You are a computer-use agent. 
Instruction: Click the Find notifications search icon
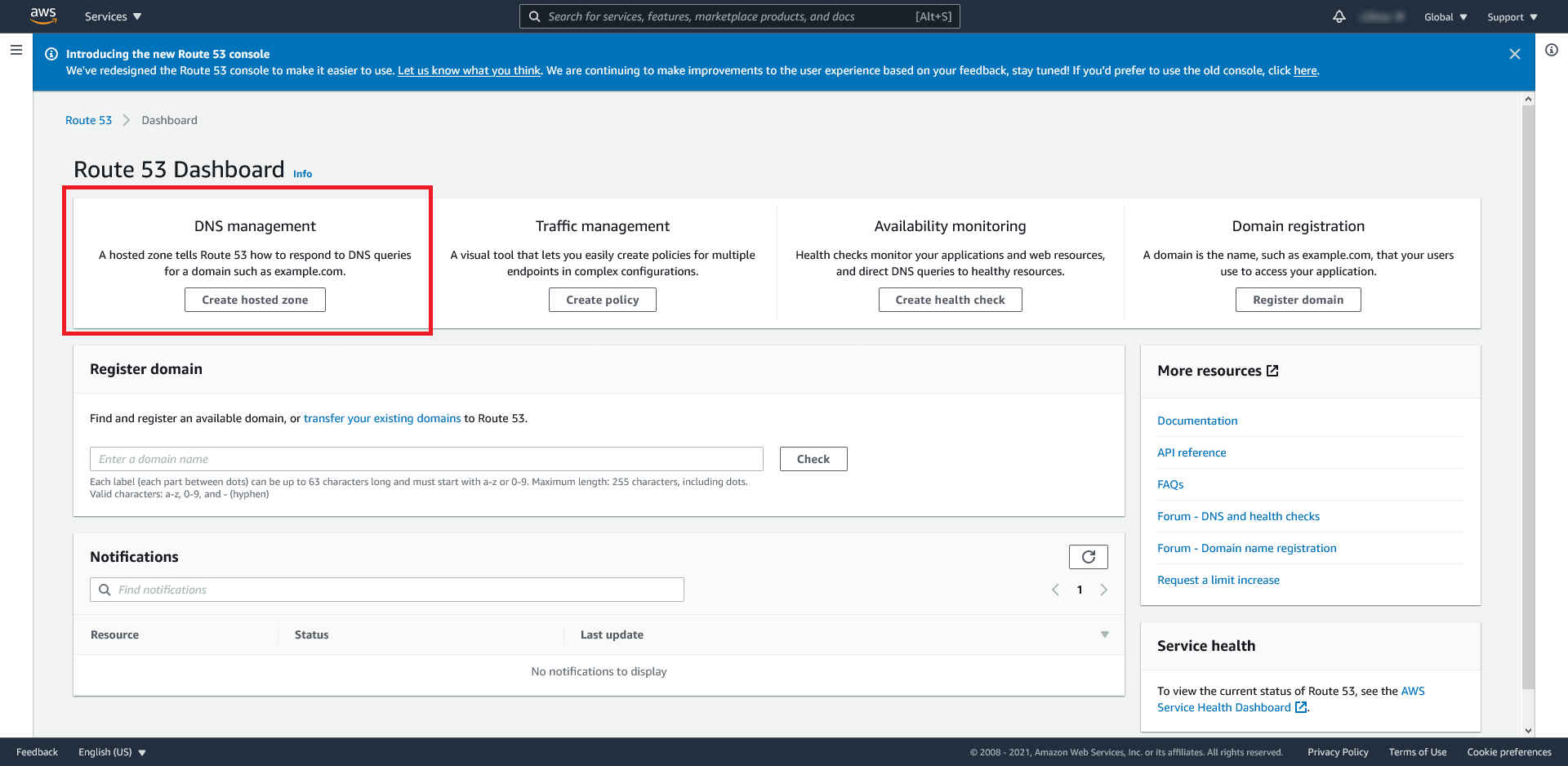(105, 590)
